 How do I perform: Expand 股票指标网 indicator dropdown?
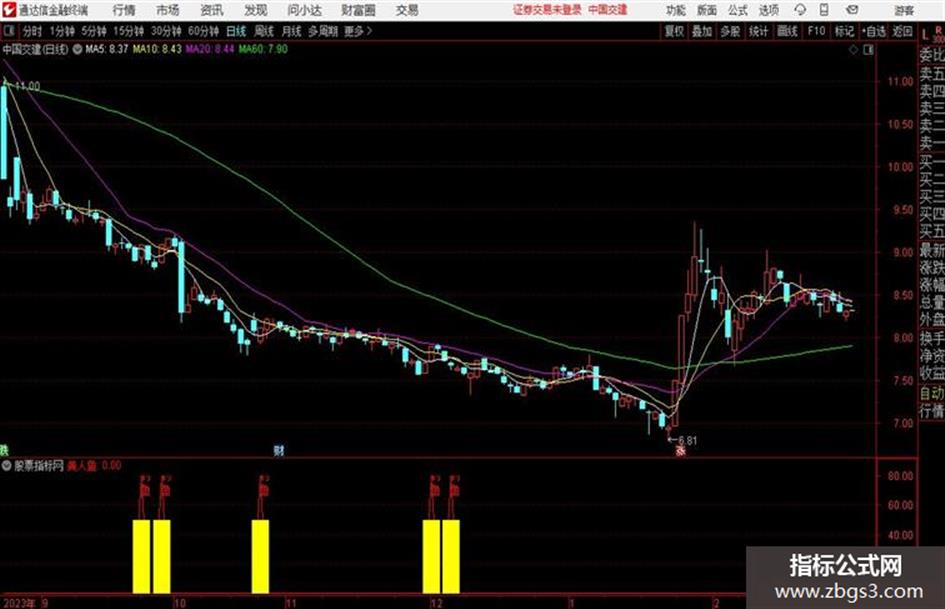pyautogui.click(x=7, y=465)
